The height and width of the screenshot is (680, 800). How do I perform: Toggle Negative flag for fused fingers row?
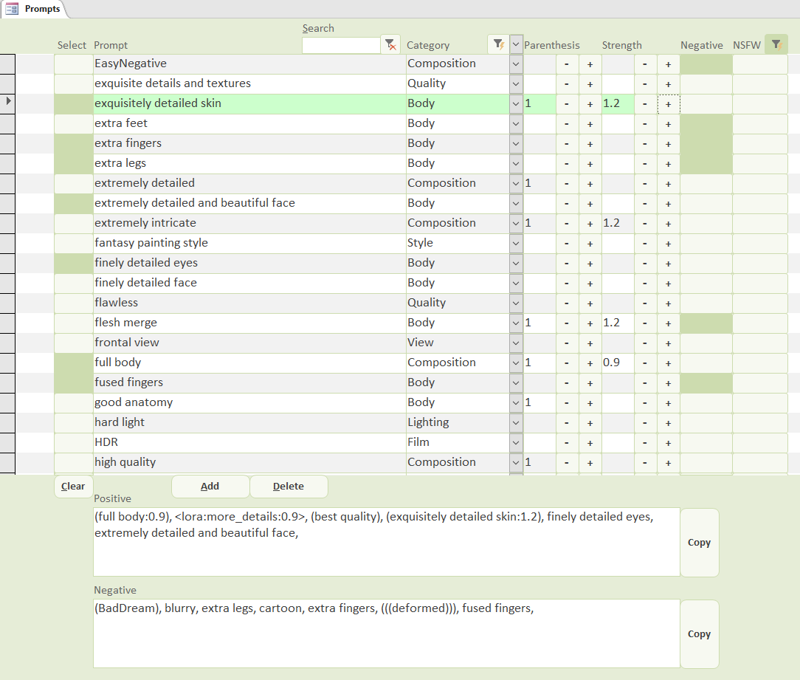706,383
